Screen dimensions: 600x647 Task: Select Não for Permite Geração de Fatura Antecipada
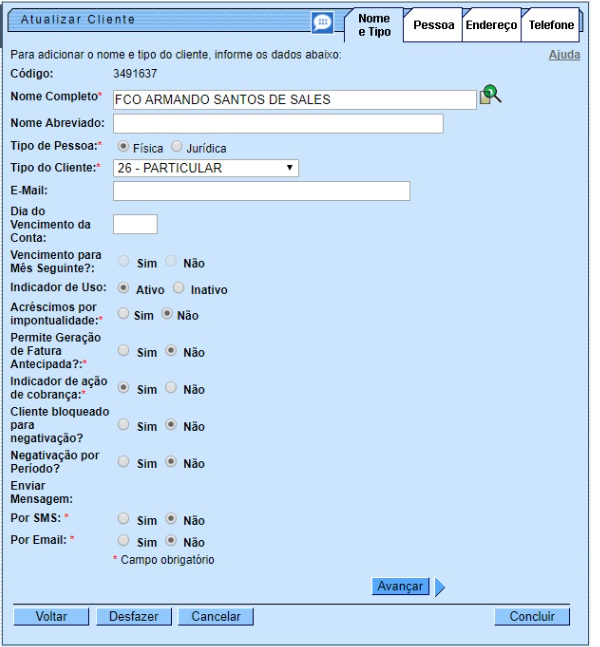(171, 351)
